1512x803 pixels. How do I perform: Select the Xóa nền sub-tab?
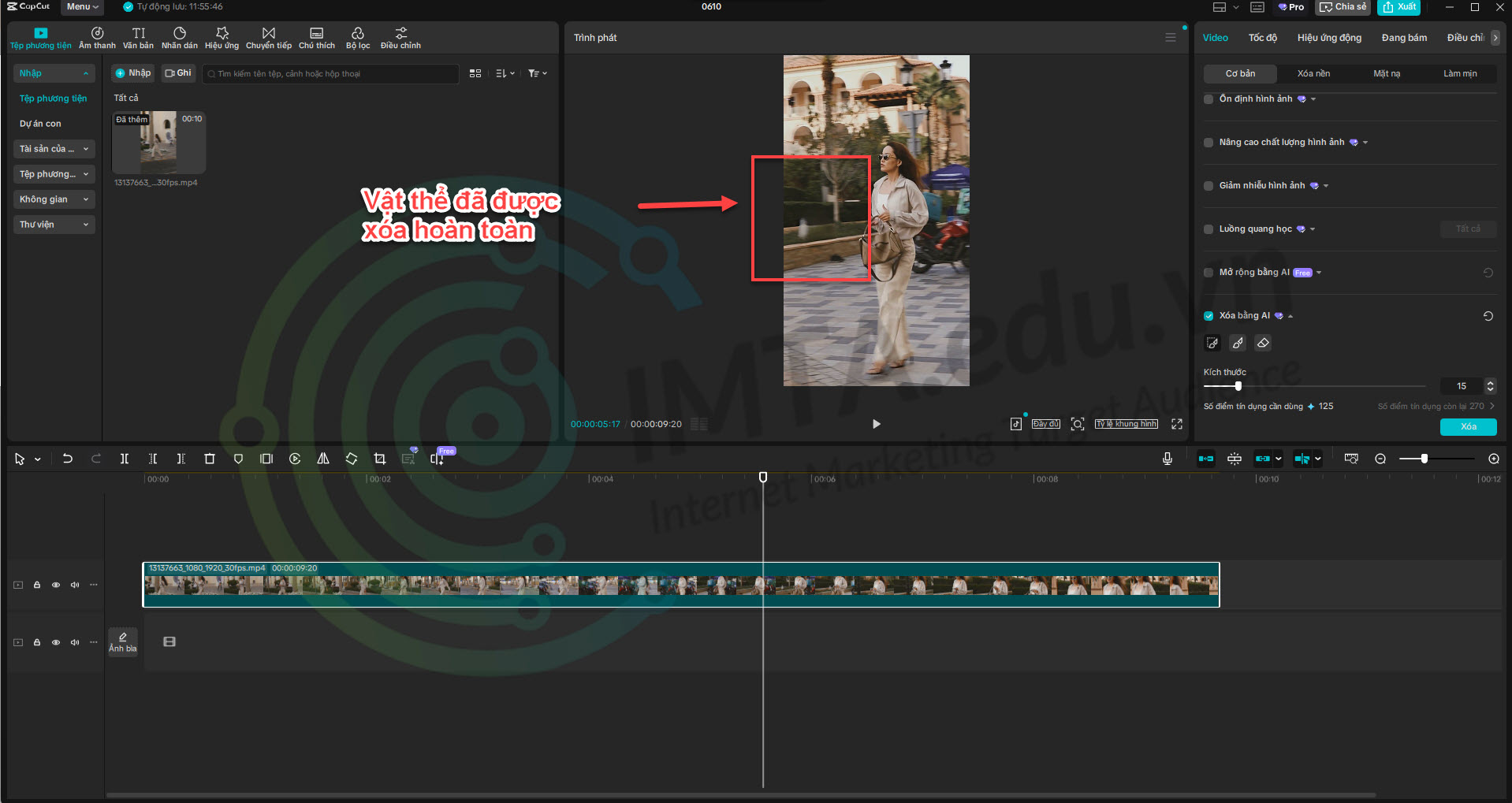coord(1313,74)
